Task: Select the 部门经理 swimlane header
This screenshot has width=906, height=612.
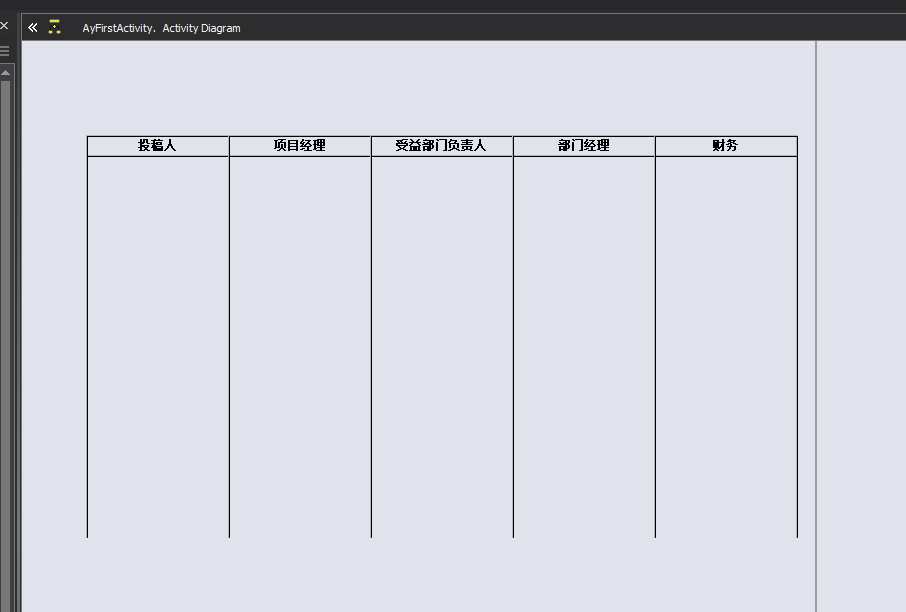Action: [583, 145]
